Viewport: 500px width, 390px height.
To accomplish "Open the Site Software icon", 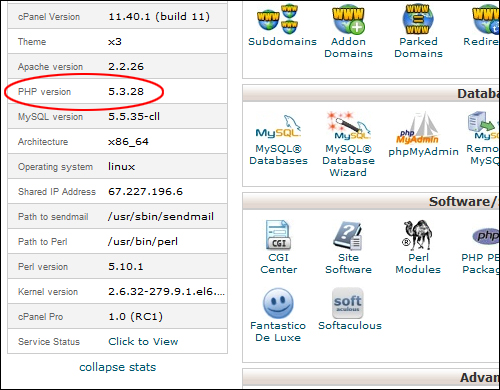I will pyautogui.click(x=348, y=236).
